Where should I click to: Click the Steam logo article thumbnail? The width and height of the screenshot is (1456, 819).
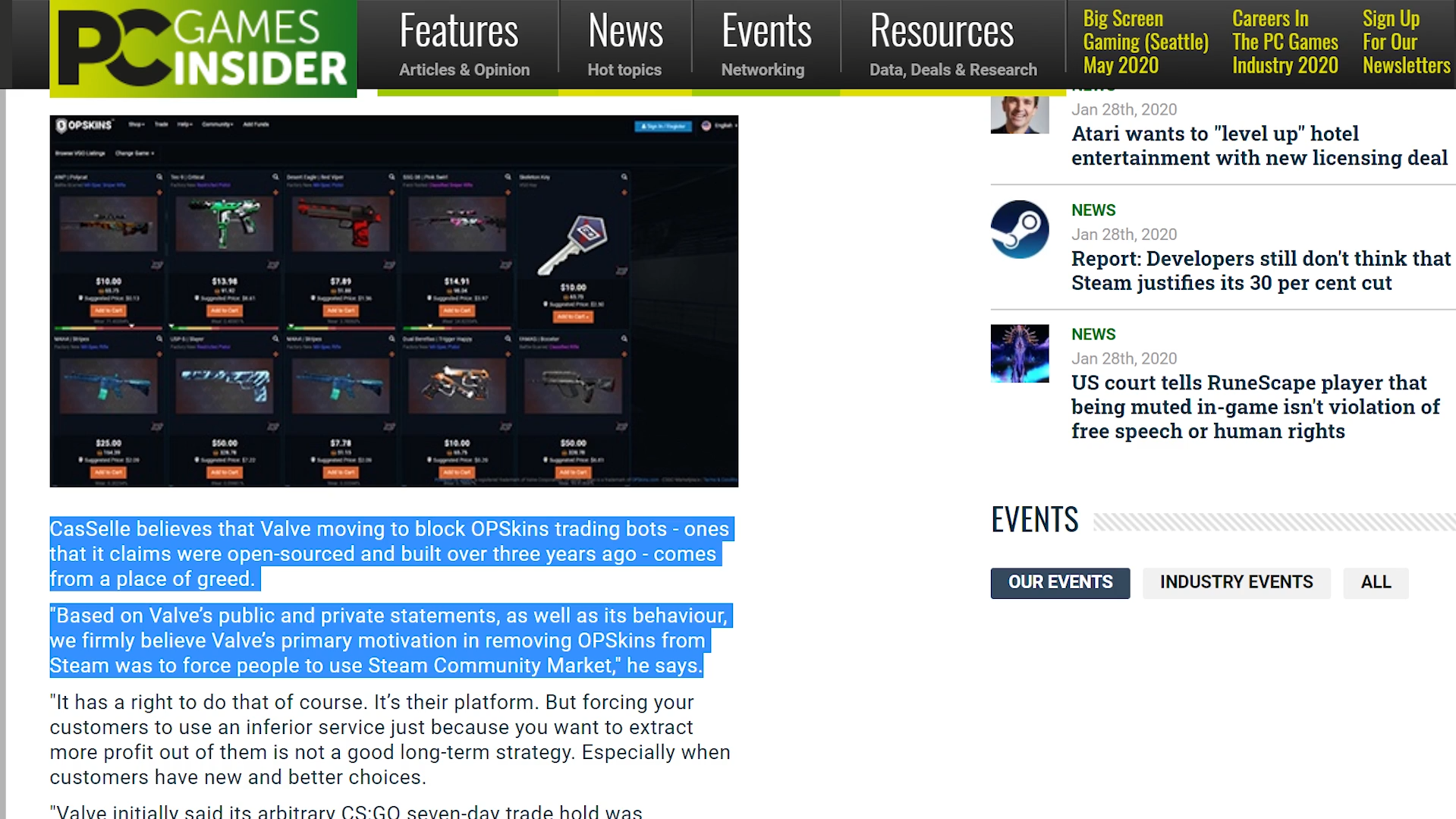(1020, 229)
